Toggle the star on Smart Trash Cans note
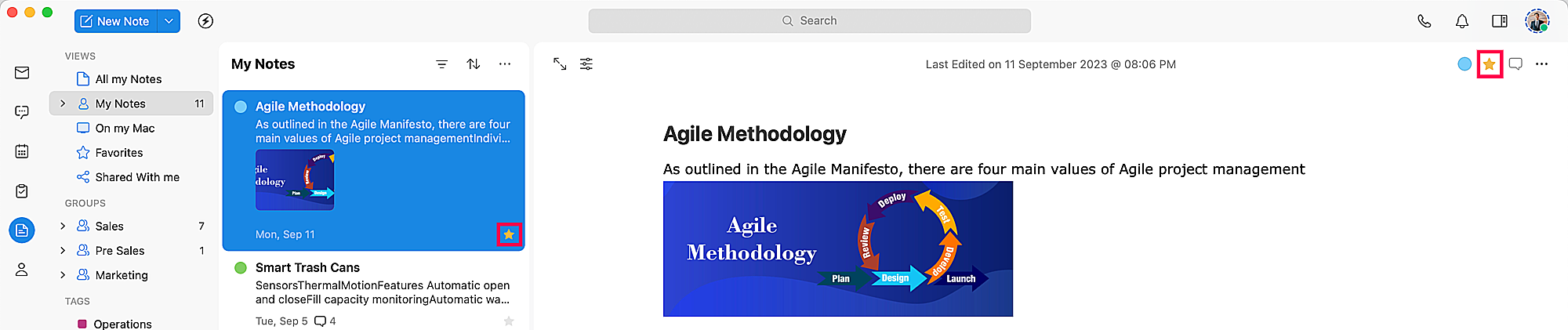Screen dimensions: 1568x330 coord(509,321)
